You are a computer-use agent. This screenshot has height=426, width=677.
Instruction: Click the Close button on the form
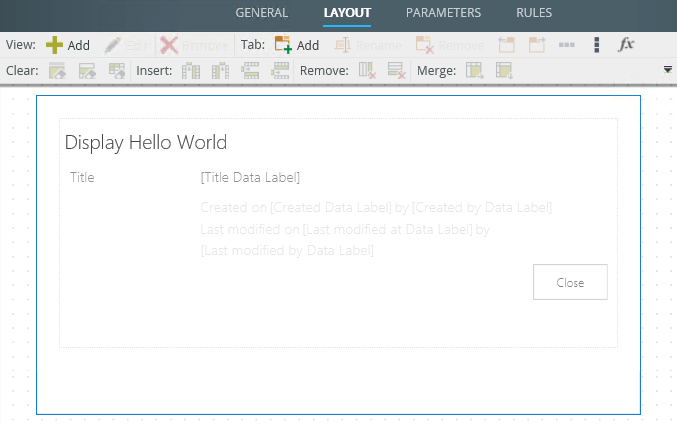570,282
